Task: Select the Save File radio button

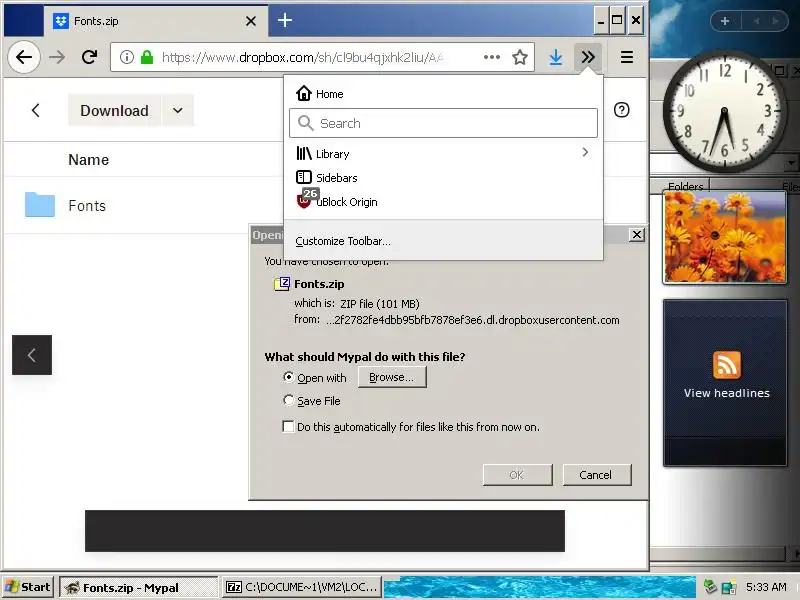Action: [288, 400]
